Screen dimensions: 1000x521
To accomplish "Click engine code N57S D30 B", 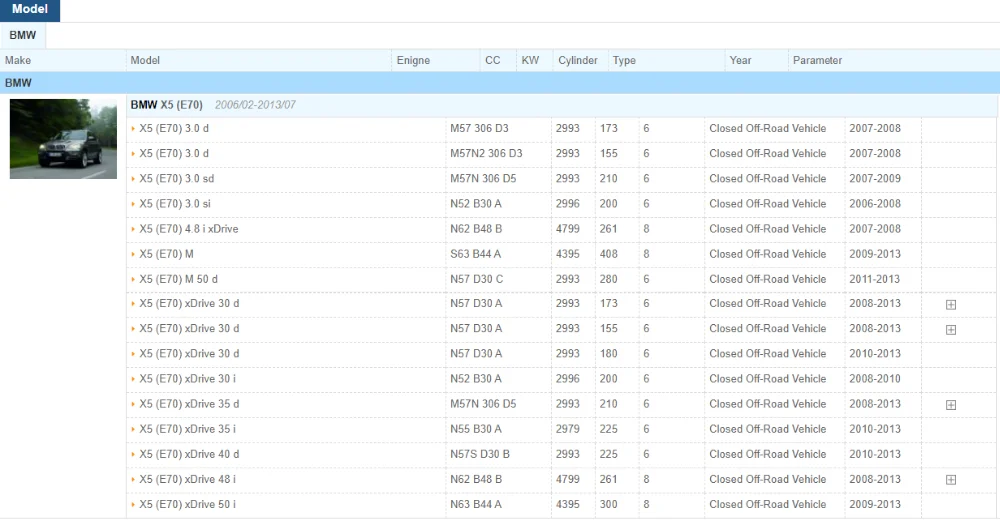I will 480,454.
